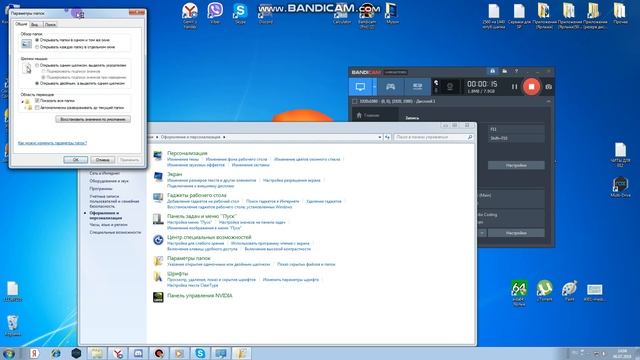Collapse the Bandicam panel chevron

(x=548, y=101)
